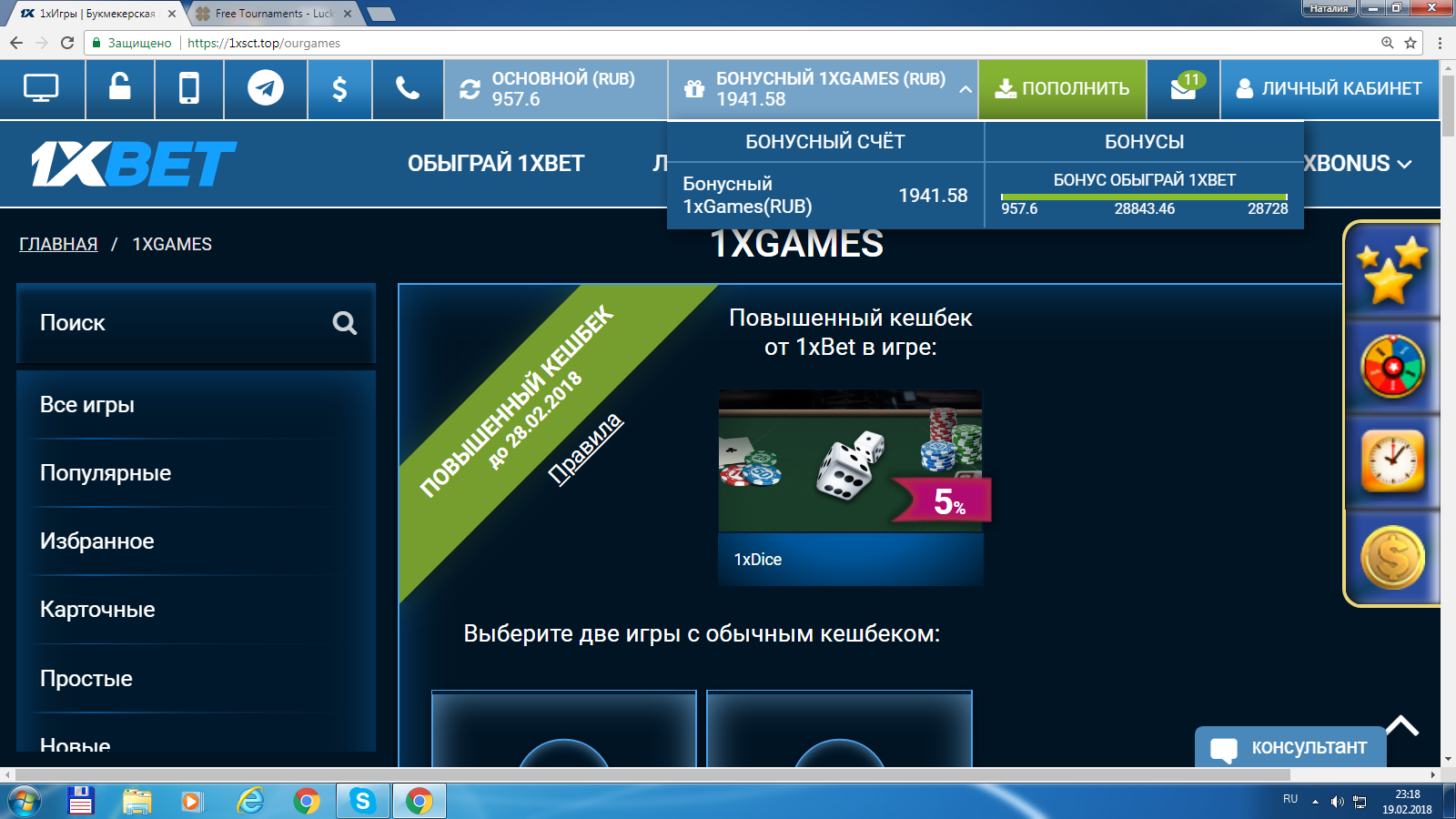Open the Правила rules link
1456x819 pixels.
click(x=586, y=448)
